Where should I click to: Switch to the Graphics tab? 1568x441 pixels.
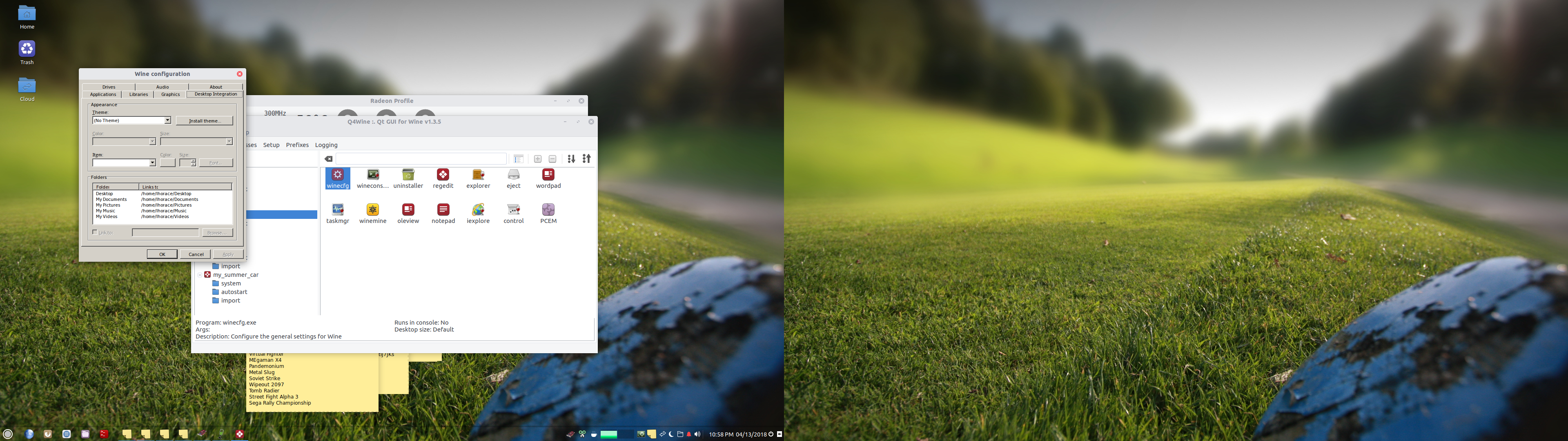click(170, 94)
